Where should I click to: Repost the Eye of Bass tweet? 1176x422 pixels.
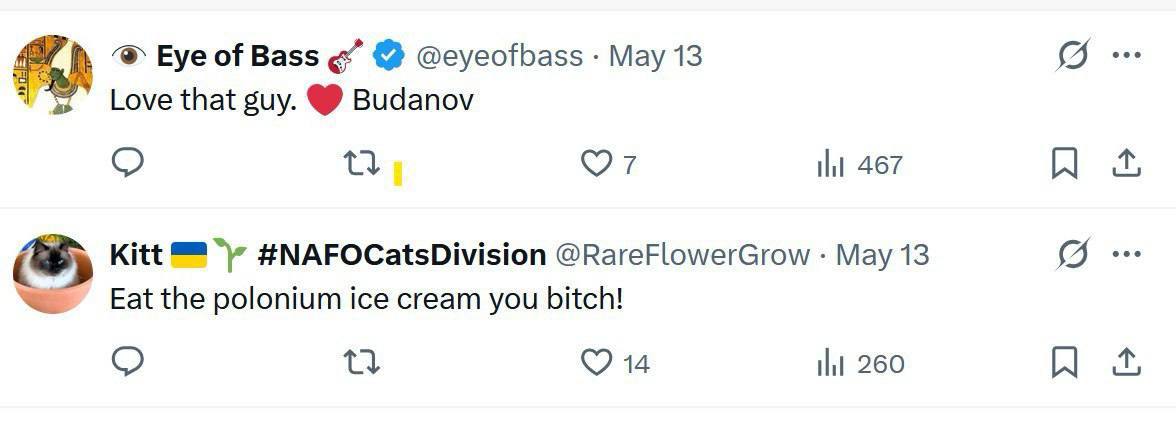[x=361, y=162]
